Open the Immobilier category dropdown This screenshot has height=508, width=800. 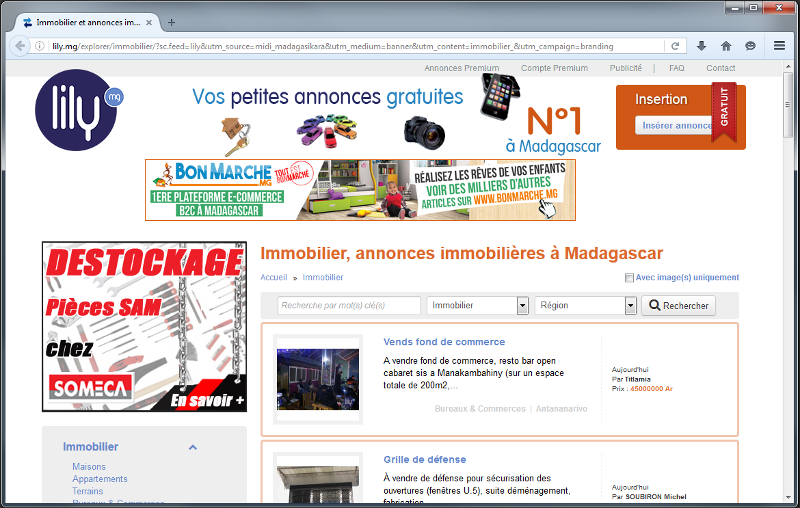coord(478,306)
